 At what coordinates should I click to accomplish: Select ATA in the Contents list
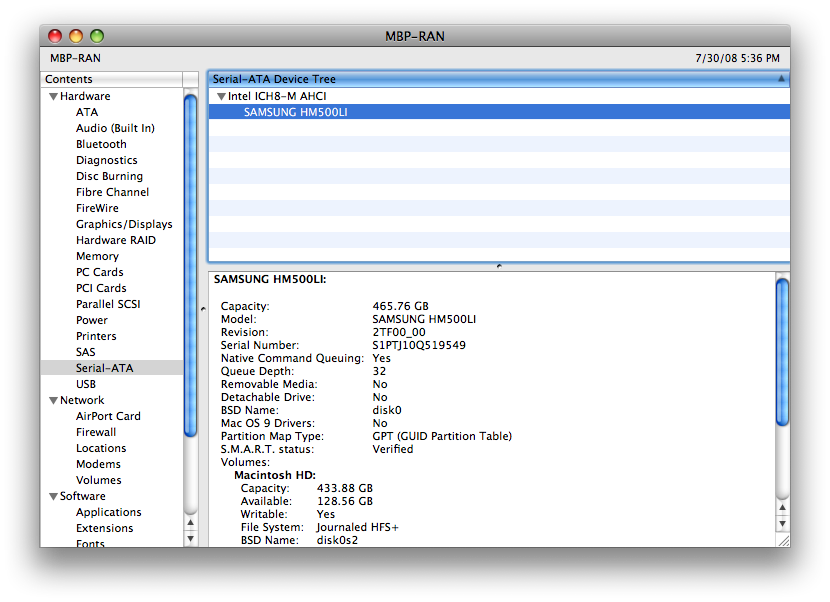(87, 112)
